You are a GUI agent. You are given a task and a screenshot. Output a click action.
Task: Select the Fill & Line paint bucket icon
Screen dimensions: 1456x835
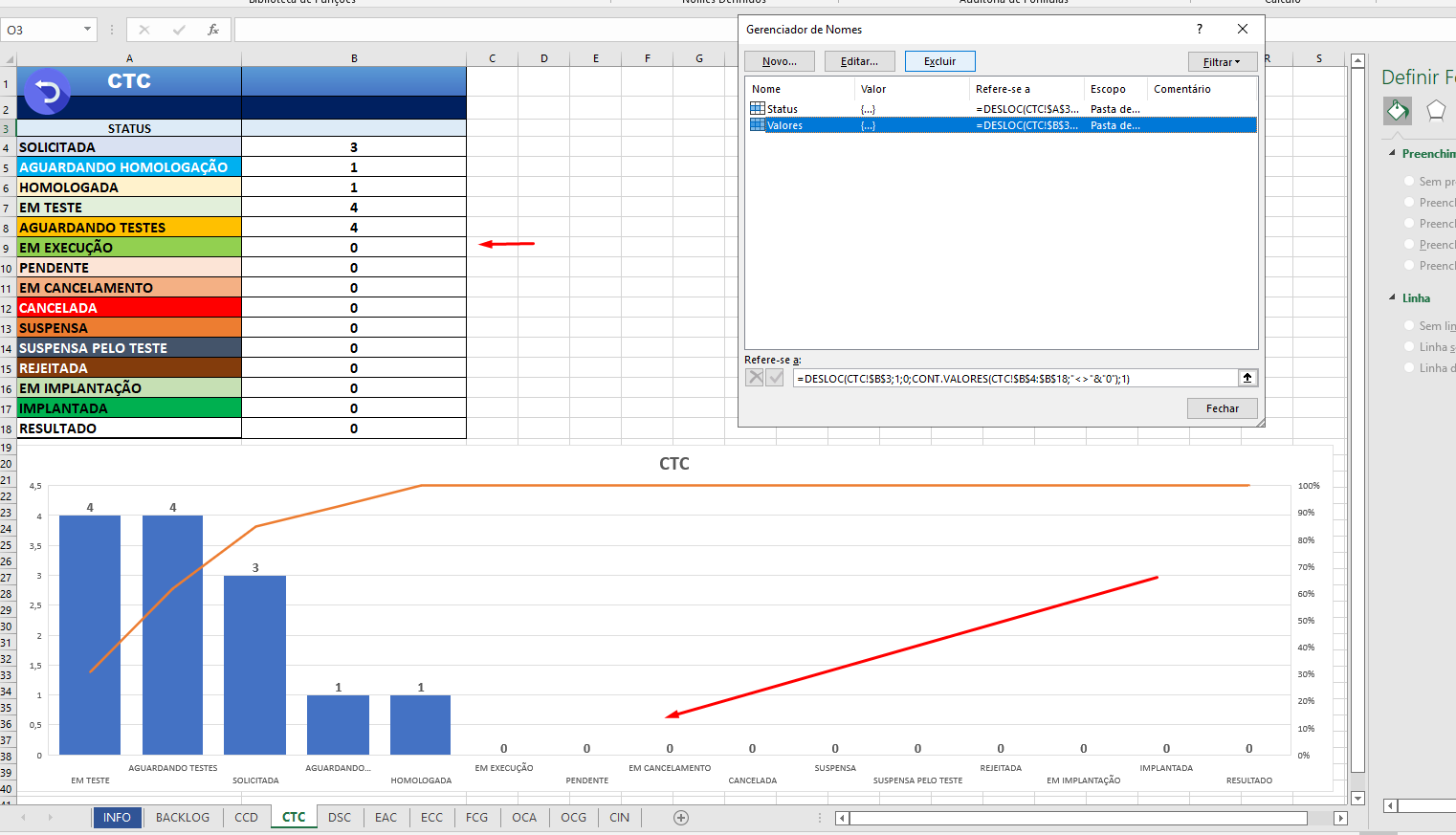point(1398,111)
